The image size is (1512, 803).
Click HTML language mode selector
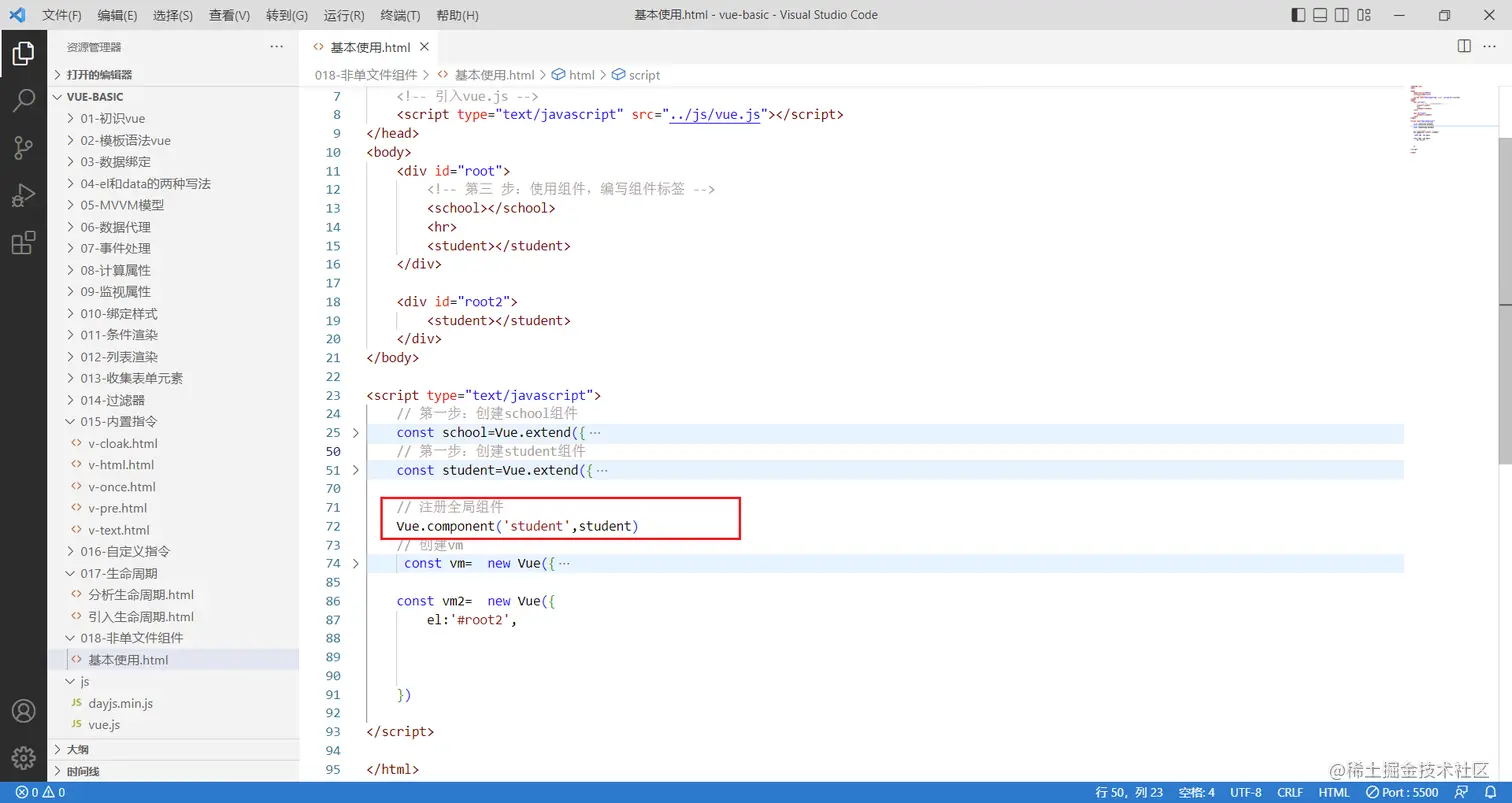click(x=1334, y=793)
